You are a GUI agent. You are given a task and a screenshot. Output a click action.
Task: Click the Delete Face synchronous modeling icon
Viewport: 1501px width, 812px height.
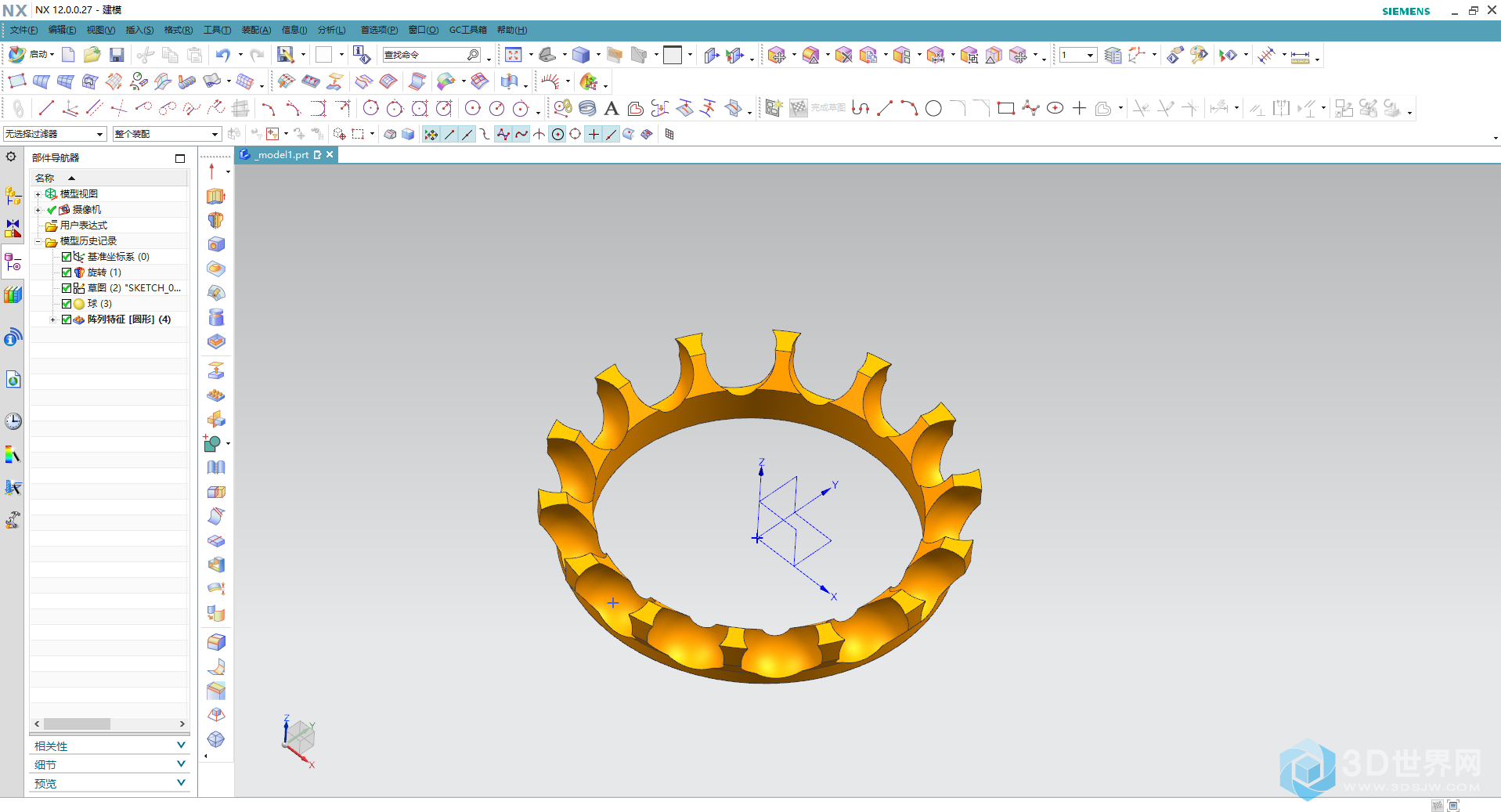click(843, 55)
